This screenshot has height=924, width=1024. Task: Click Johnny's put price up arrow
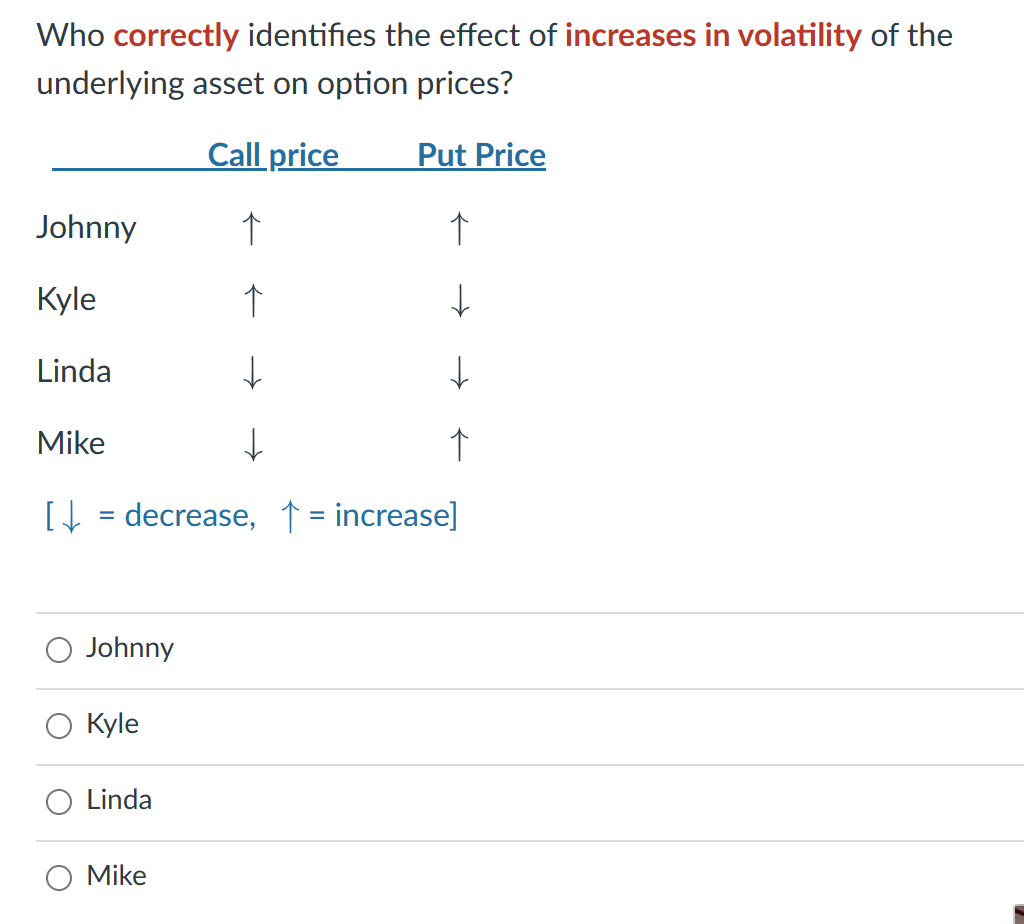pyautogui.click(x=458, y=228)
